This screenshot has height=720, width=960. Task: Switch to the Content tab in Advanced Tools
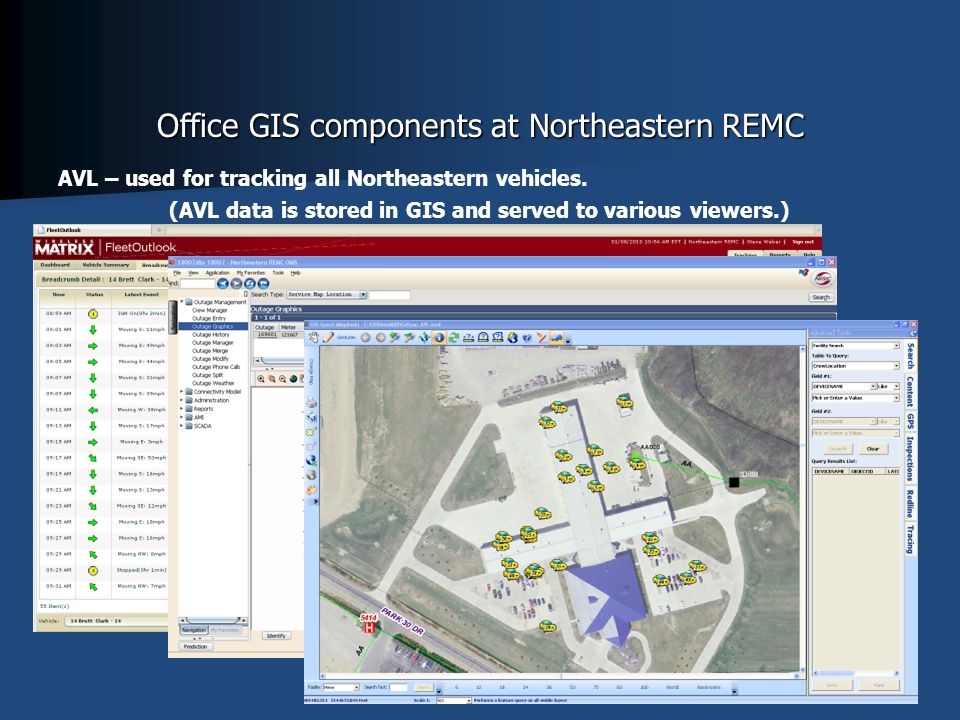(910, 392)
